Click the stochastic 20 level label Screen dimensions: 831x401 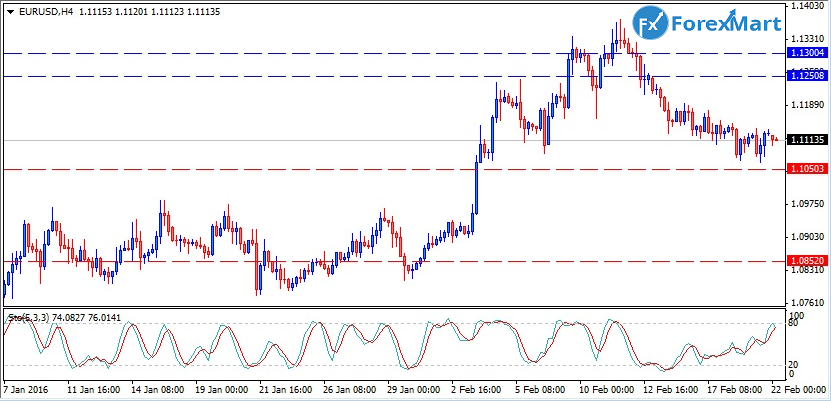(793, 364)
